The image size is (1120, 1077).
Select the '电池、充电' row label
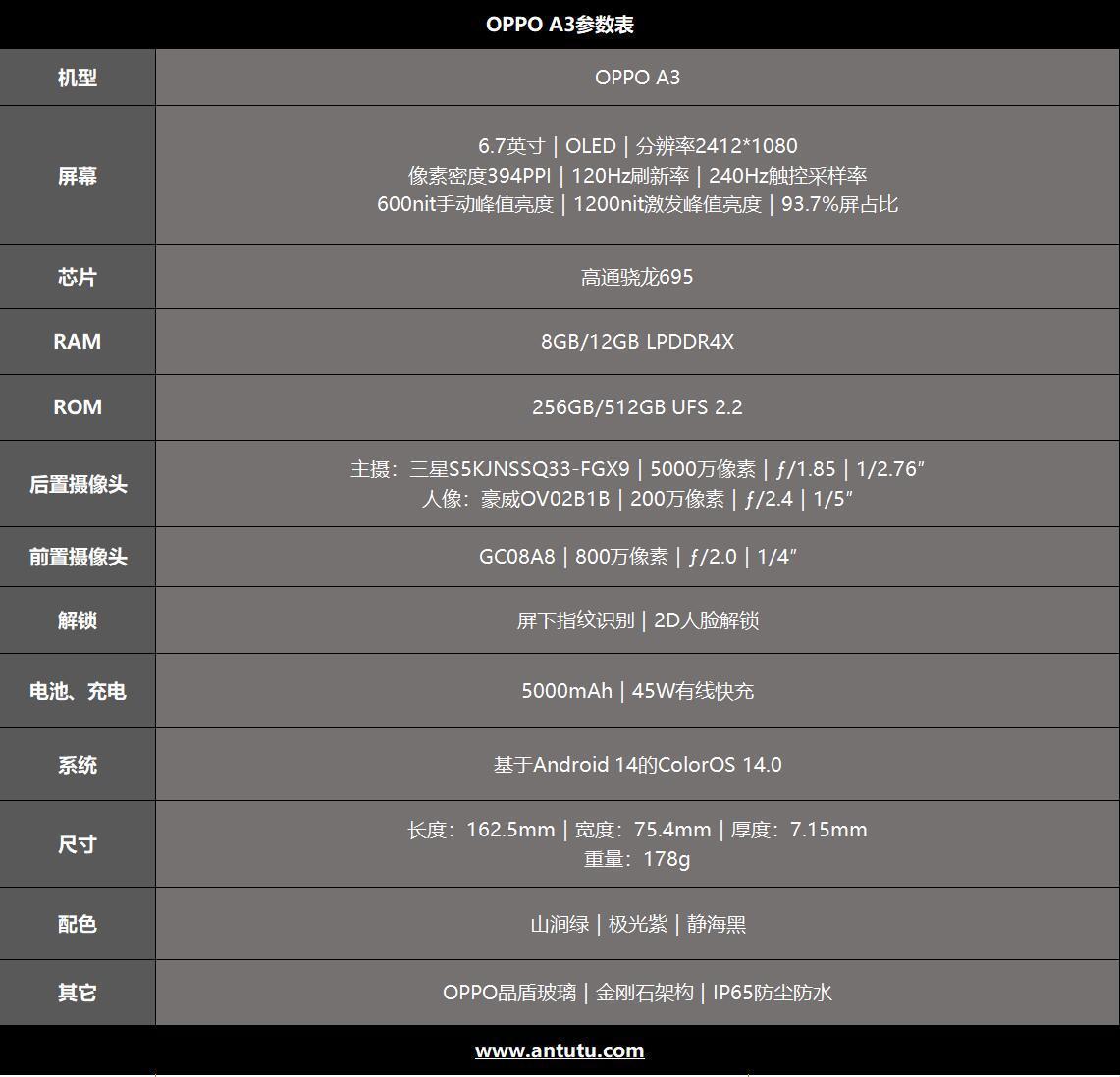[x=78, y=691]
